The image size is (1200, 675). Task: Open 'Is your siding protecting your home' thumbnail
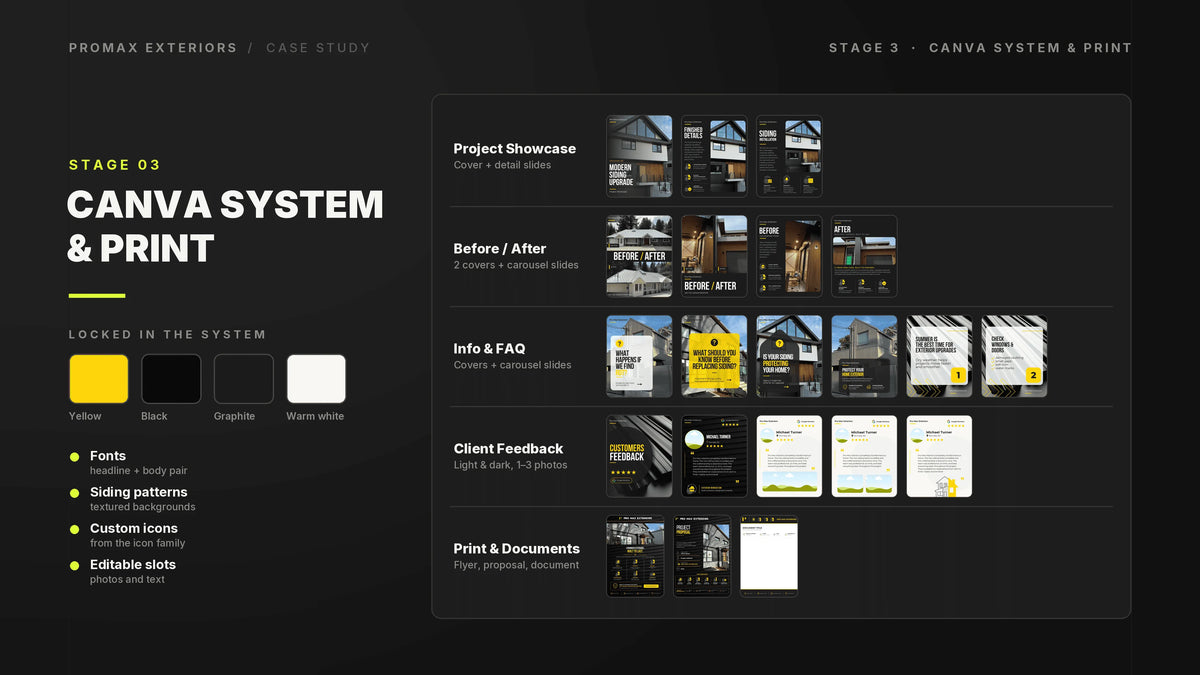[x=789, y=356]
